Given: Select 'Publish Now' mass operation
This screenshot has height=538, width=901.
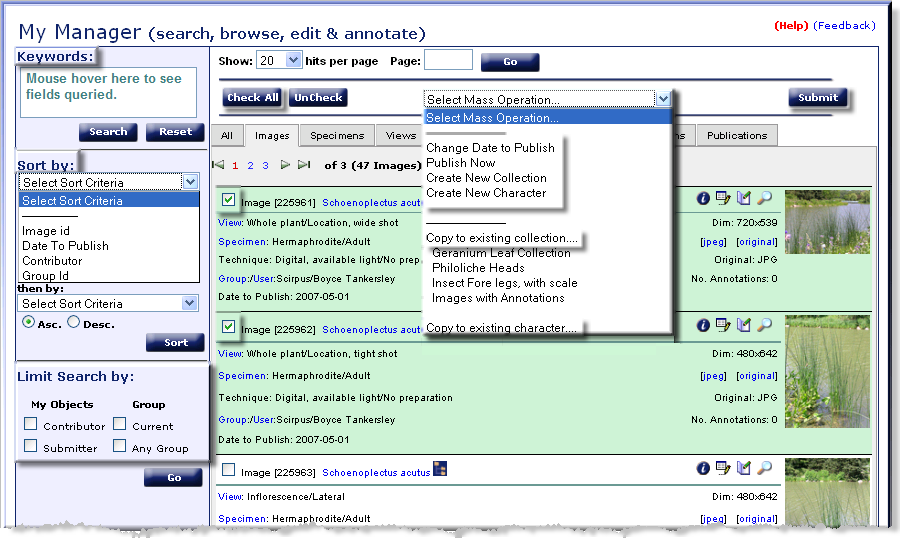Looking at the screenshot, I should pyautogui.click(x=460, y=163).
